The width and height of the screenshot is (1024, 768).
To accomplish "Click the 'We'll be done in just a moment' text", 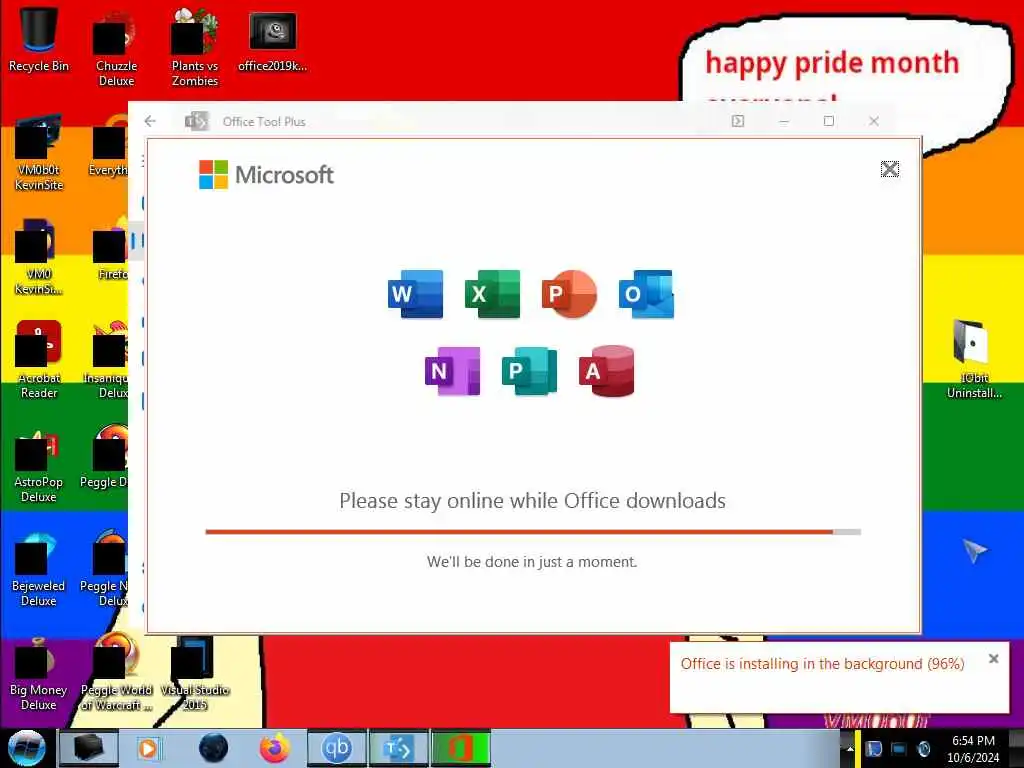I will (x=532, y=562).
